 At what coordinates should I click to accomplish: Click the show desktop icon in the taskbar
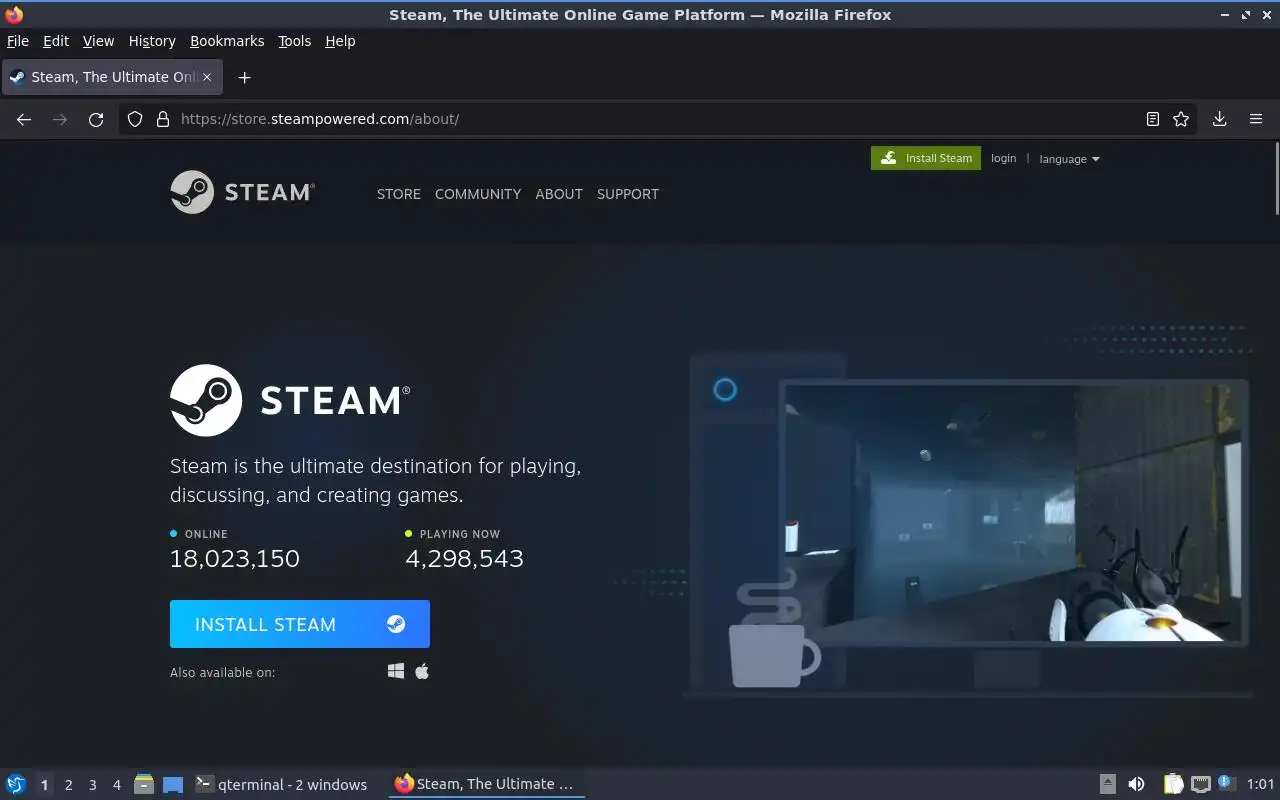173,784
